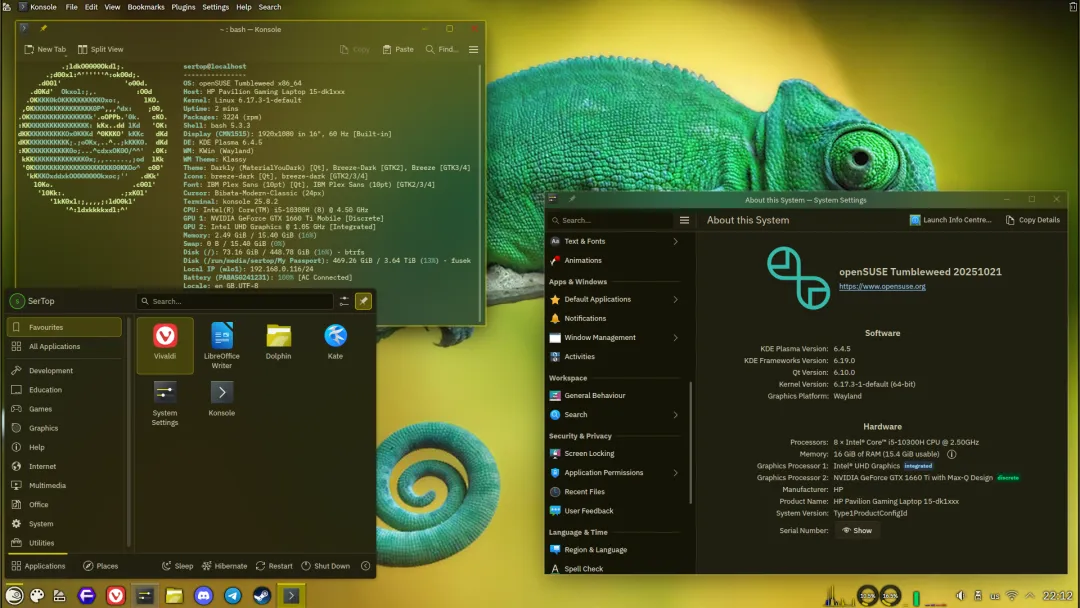Click Find in the Konsole toolbar
Image resolution: width=1080 pixels, height=608 pixels.
click(442, 50)
